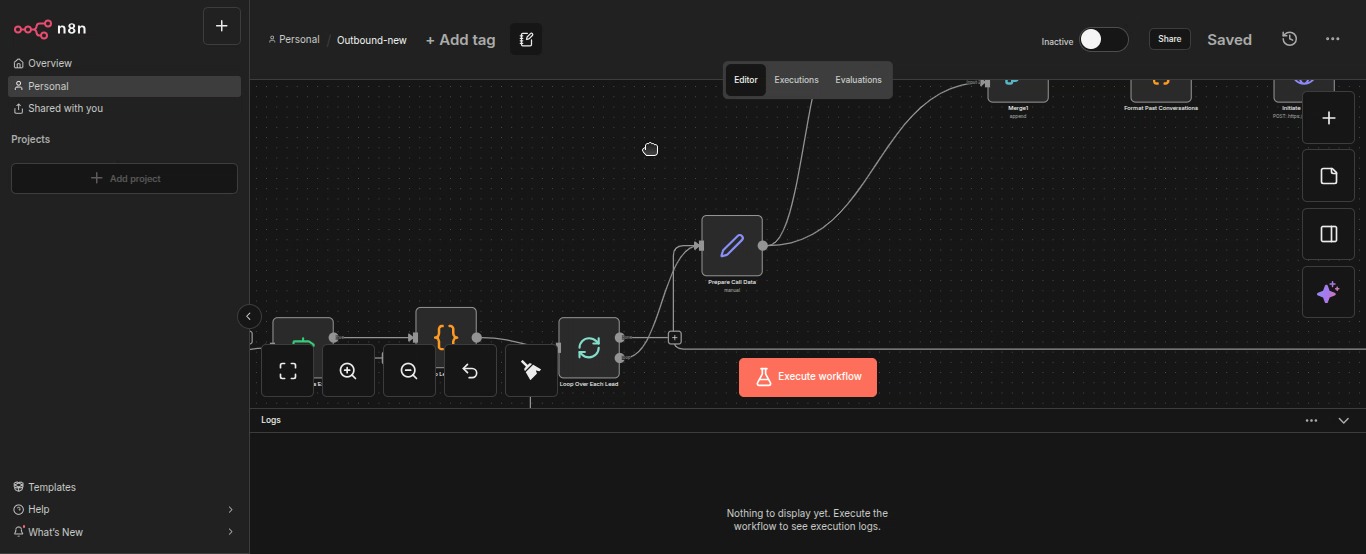Open the side panel icon button

1328,234
